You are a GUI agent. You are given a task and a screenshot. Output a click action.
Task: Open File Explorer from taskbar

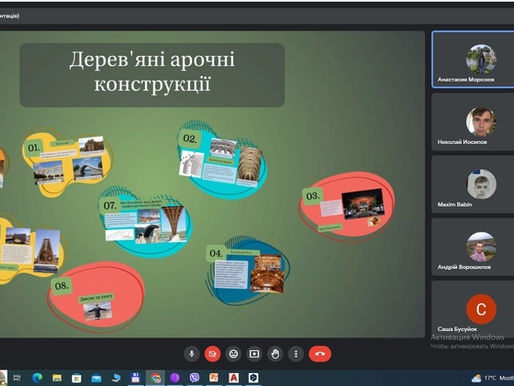tap(57, 378)
